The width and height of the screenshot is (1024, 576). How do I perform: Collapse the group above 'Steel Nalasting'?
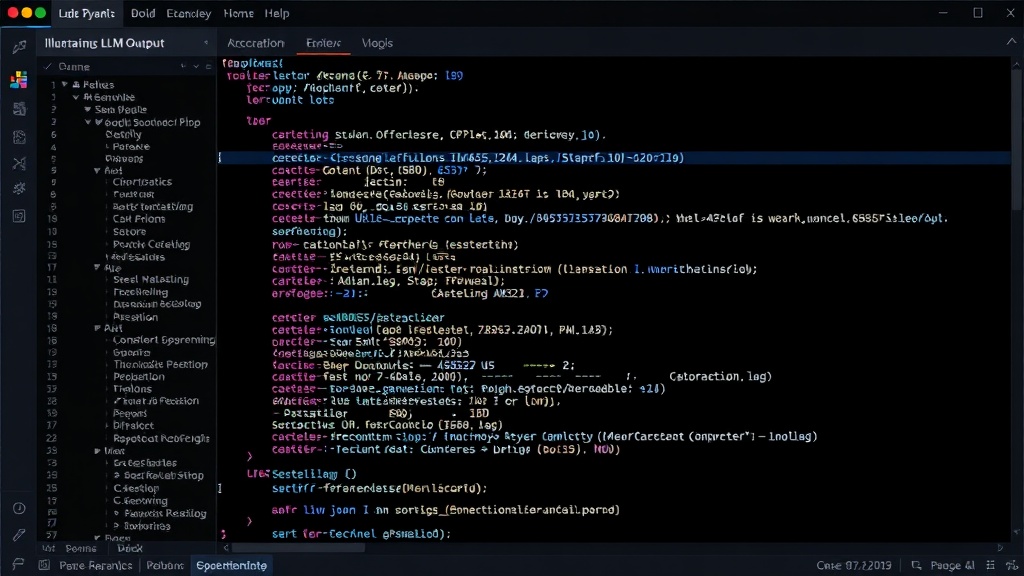tap(97, 268)
